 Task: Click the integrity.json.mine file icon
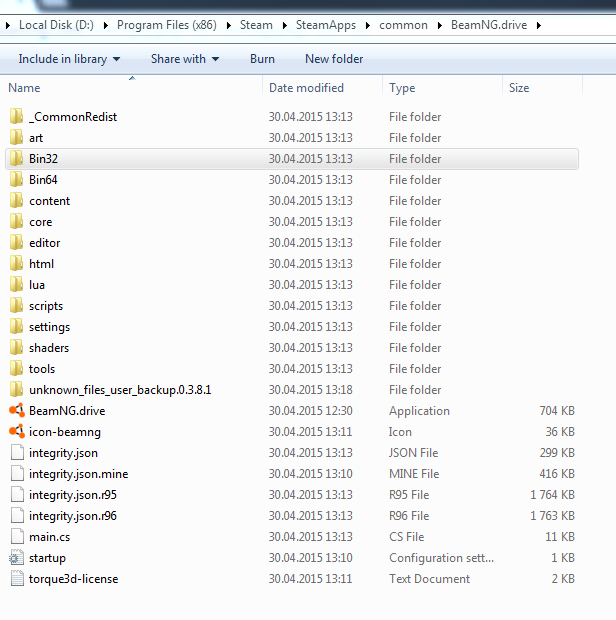(17, 473)
